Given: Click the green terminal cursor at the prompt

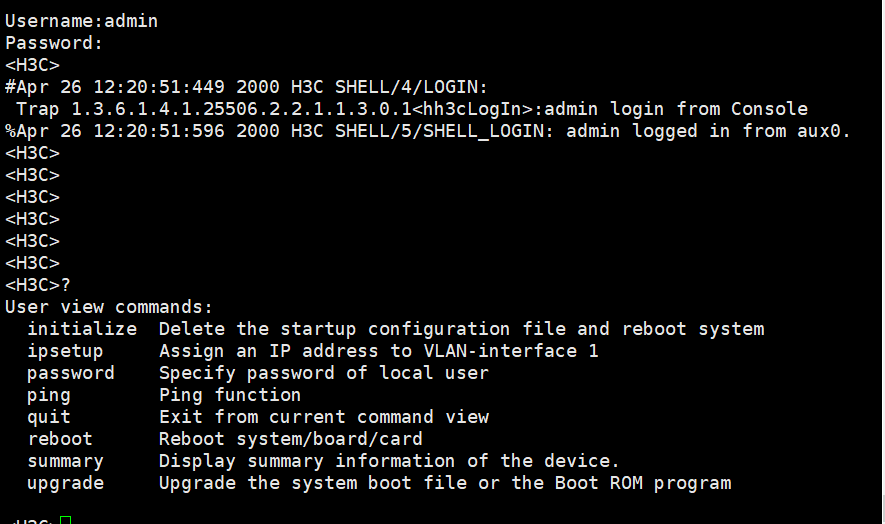Looking at the screenshot, I should pyautogui.click(x=66, y=519).
